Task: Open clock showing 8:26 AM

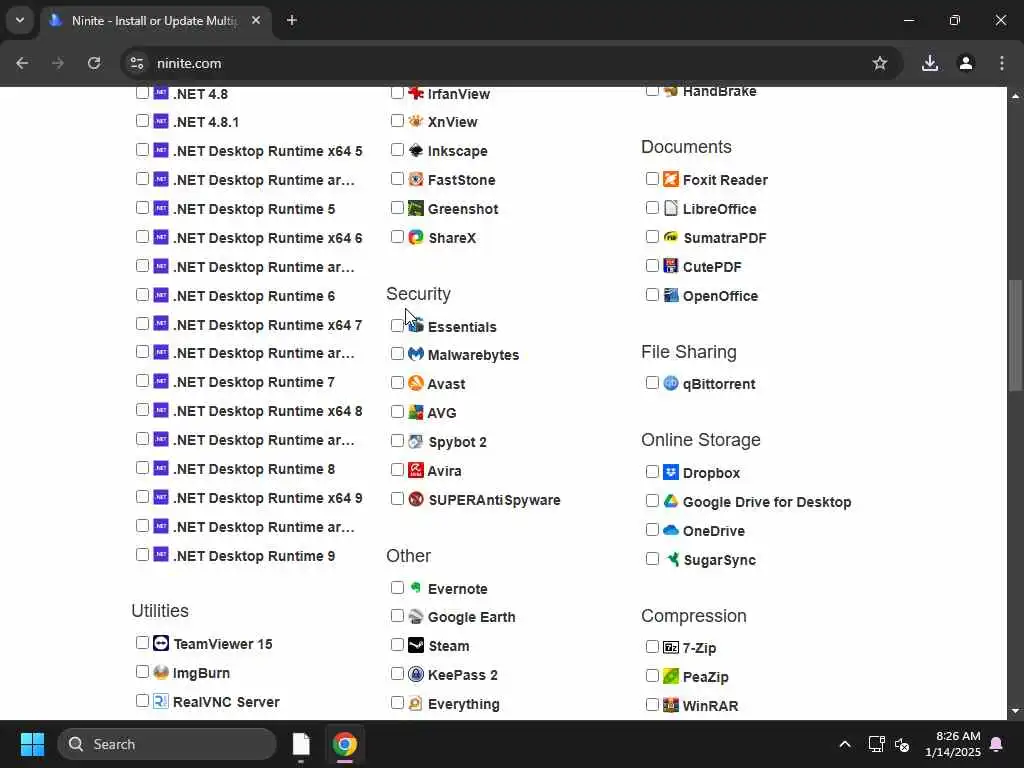Action: click(952, 744)
